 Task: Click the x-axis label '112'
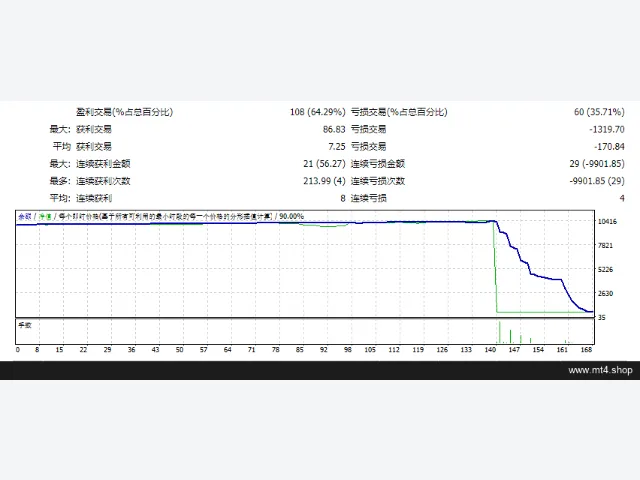[x=394, y=350]
